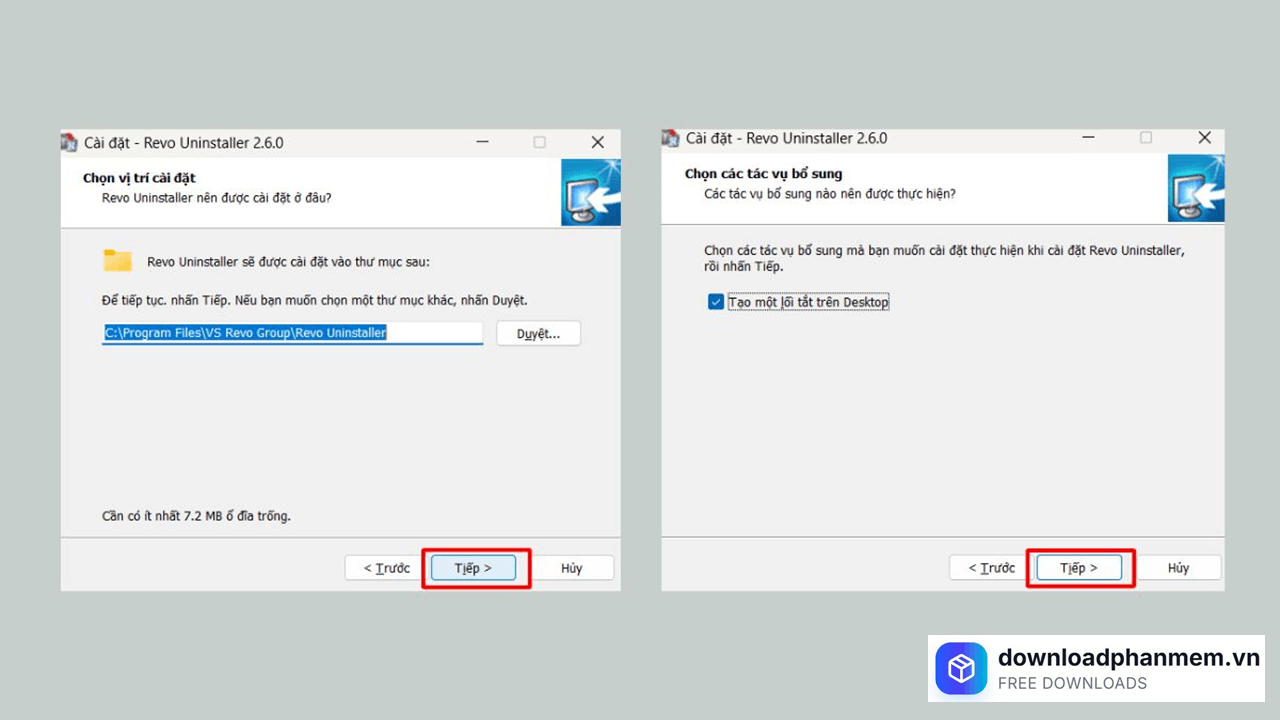Click Hủy in the additional tasks dialog

pos(1178,568)
